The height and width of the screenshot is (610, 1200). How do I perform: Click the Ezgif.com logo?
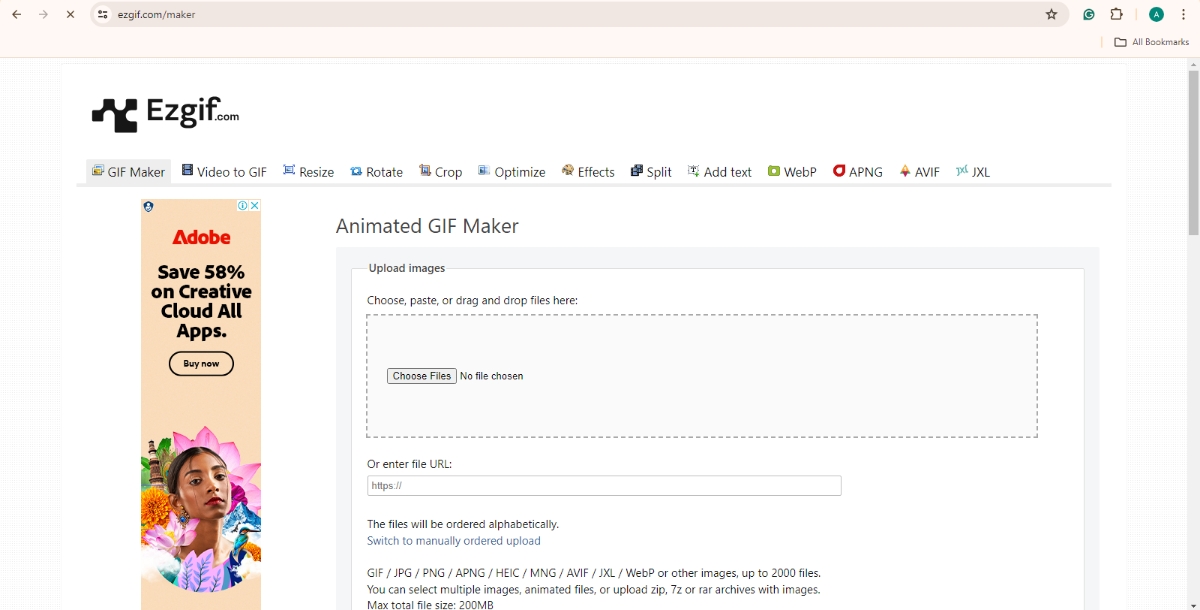pos(165,114)
